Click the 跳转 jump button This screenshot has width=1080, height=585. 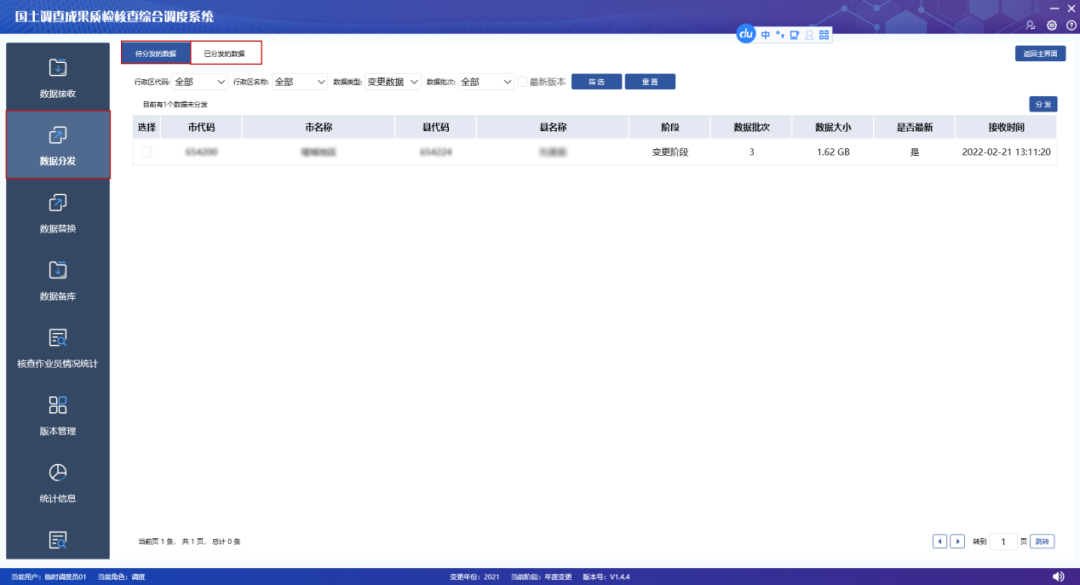point(1042,542)
